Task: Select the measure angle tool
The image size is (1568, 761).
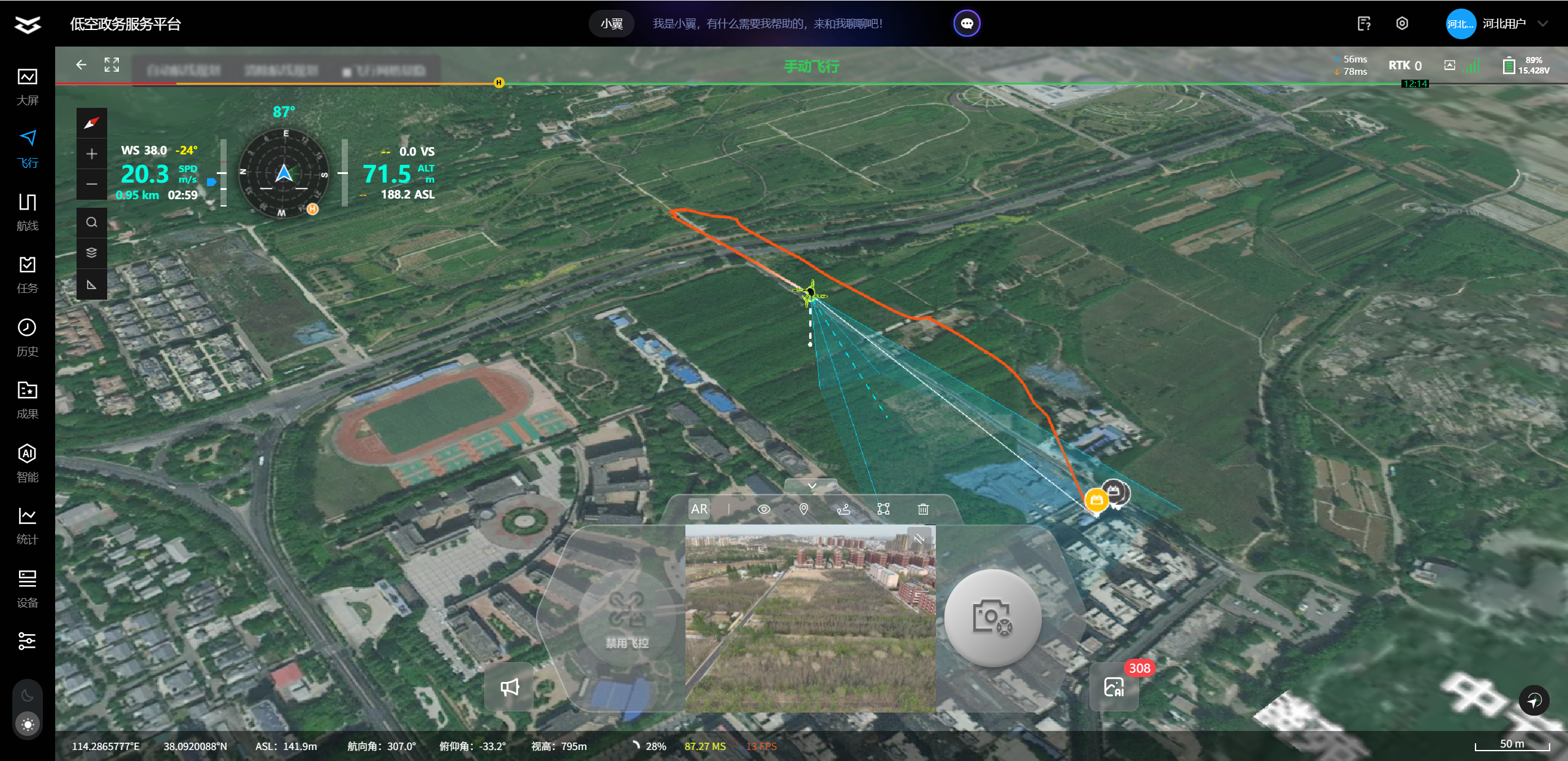Action: (x=91, y=284)
